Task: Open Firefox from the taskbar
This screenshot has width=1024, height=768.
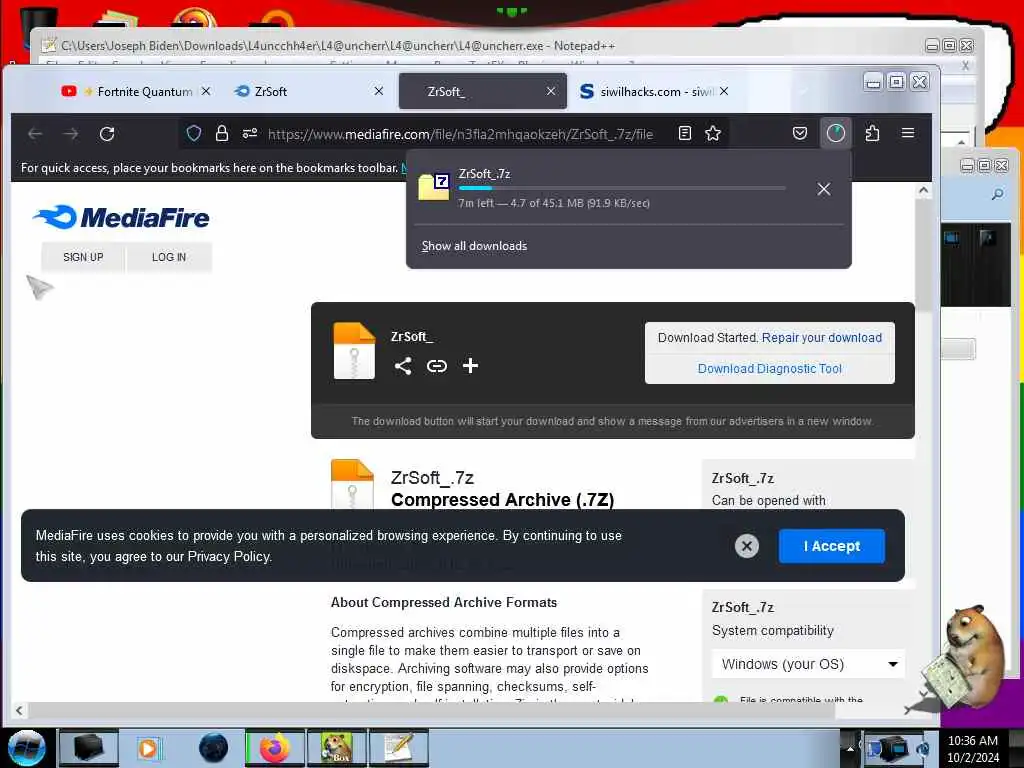Action: point(276,748)
